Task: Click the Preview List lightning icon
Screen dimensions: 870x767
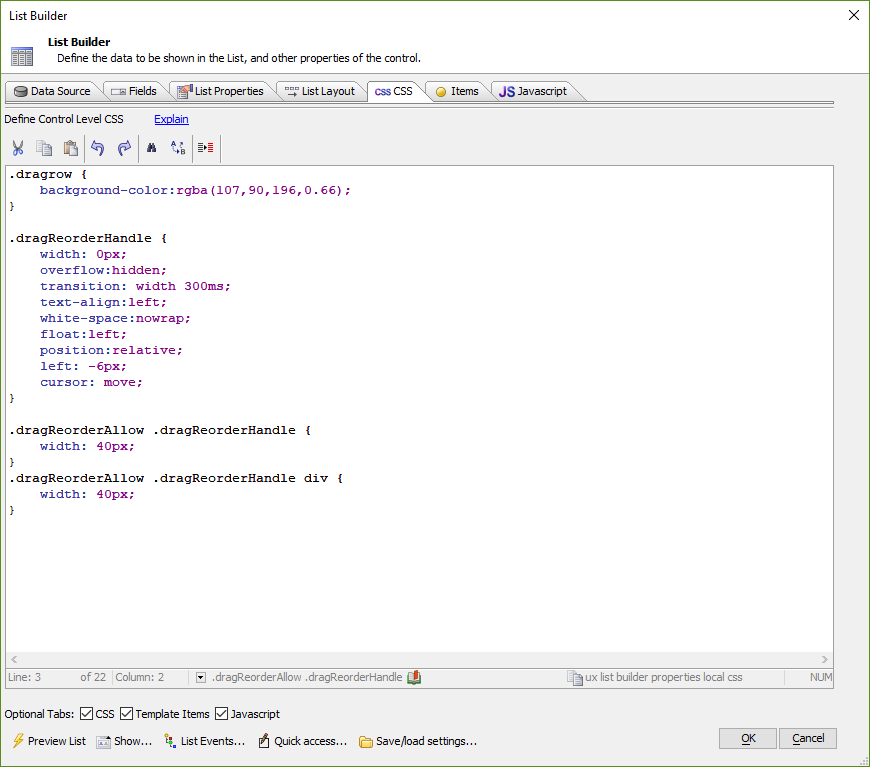Action: click(18, 740)
